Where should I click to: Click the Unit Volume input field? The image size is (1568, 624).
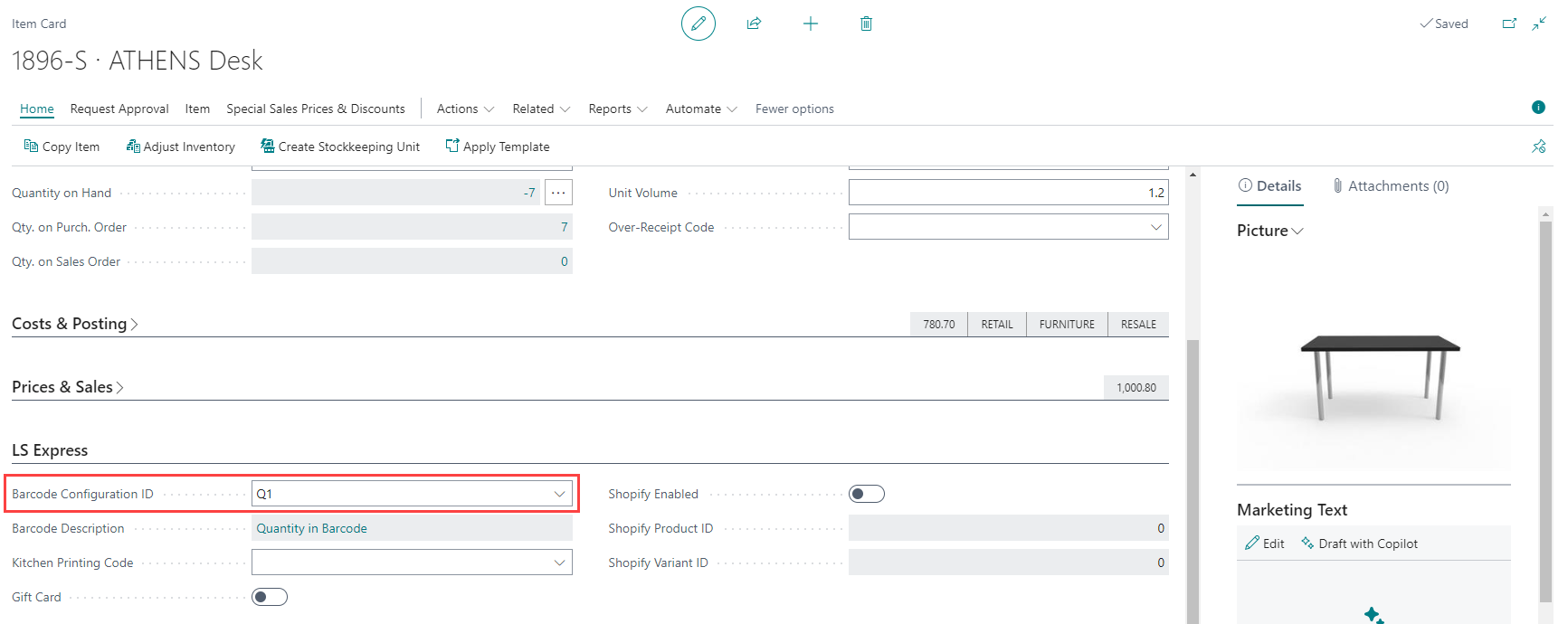click(1007, 193)
